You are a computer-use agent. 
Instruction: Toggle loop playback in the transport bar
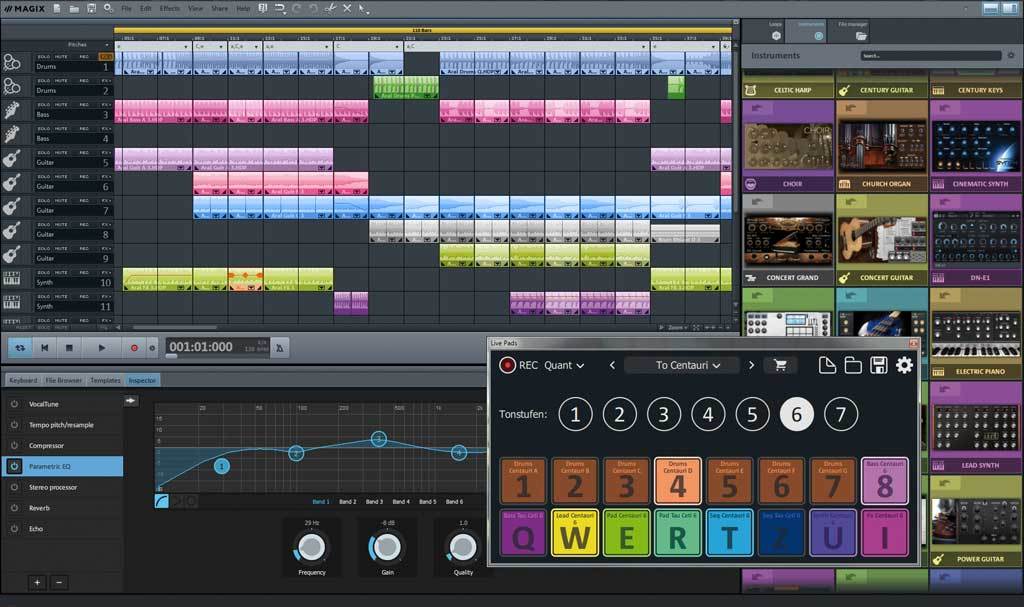pos(19,347)
